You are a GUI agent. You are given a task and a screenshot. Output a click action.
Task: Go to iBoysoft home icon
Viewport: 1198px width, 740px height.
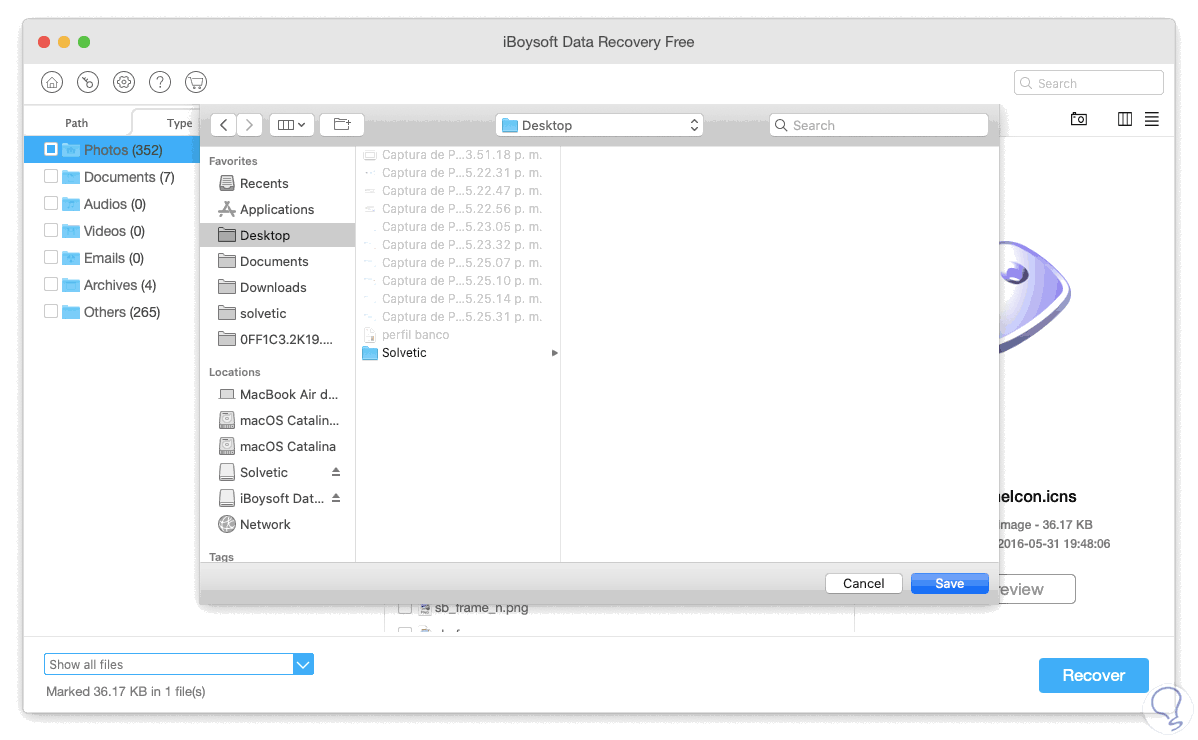coord(52,82)
